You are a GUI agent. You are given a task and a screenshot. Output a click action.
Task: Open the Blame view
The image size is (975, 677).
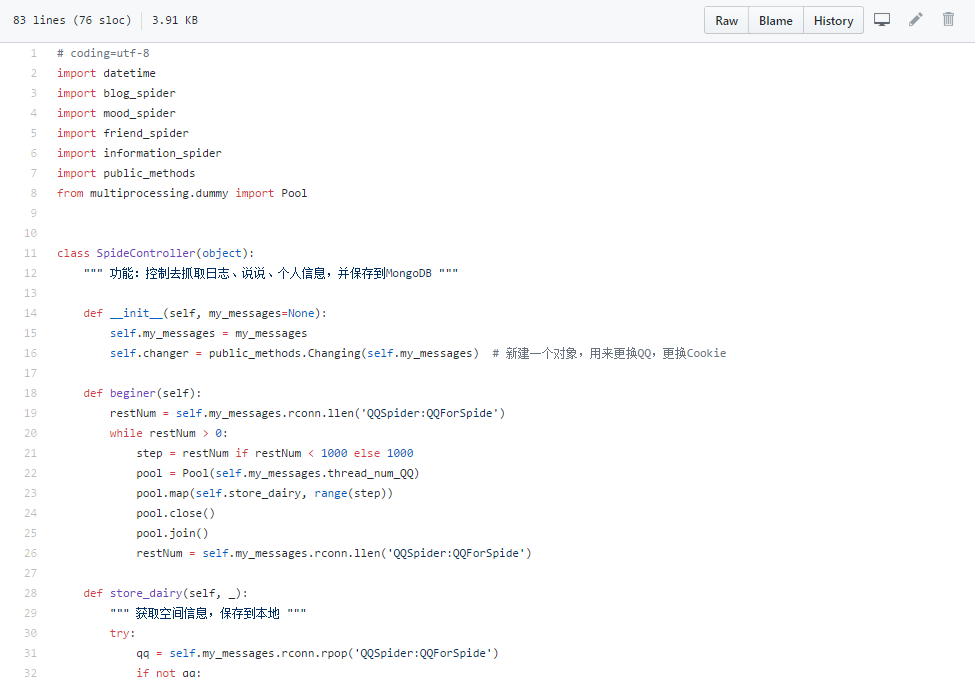click(775, 21)
